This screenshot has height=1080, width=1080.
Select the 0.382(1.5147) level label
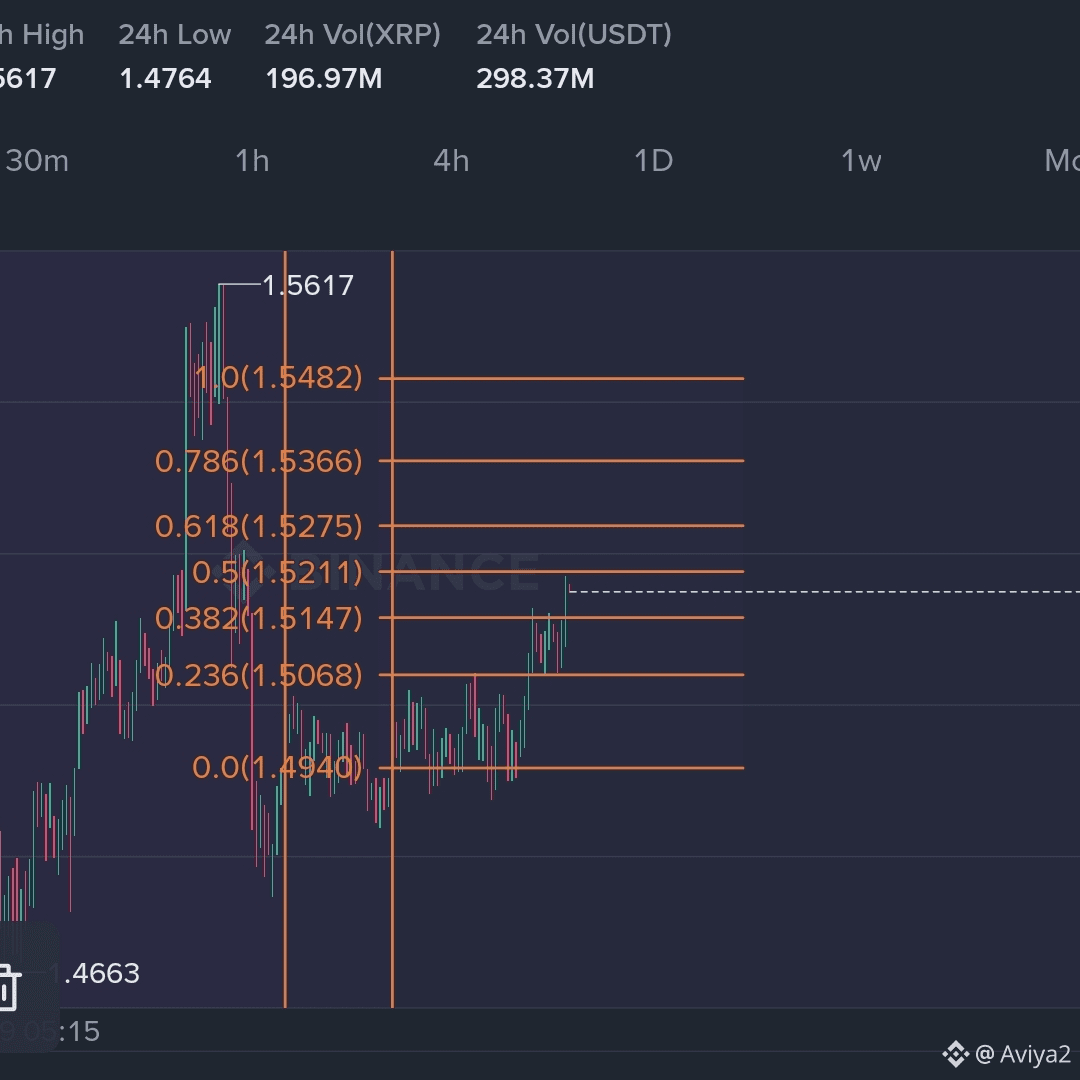click(x=258, y=619)
